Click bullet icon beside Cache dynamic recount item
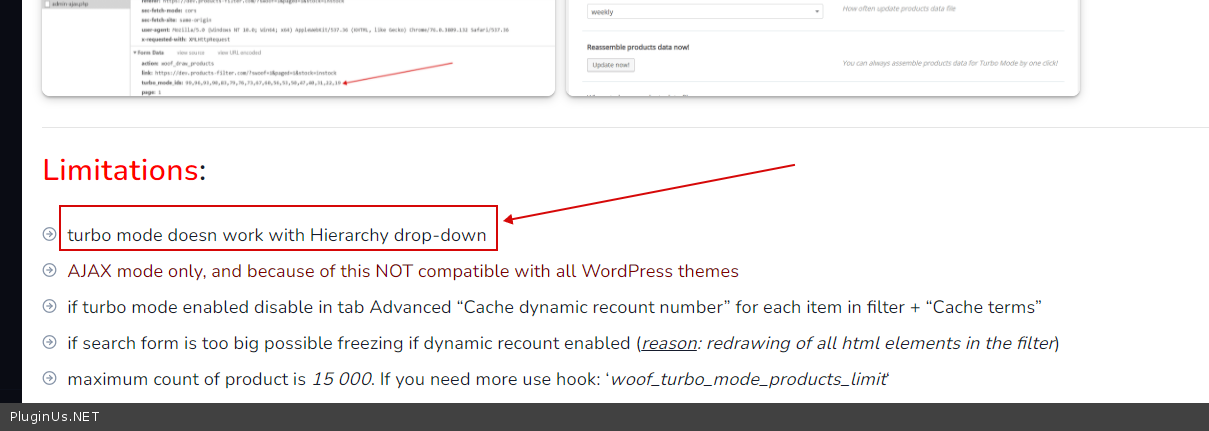Image resolution: width=1209 pixels, height=431 pixels. point(50,306)
